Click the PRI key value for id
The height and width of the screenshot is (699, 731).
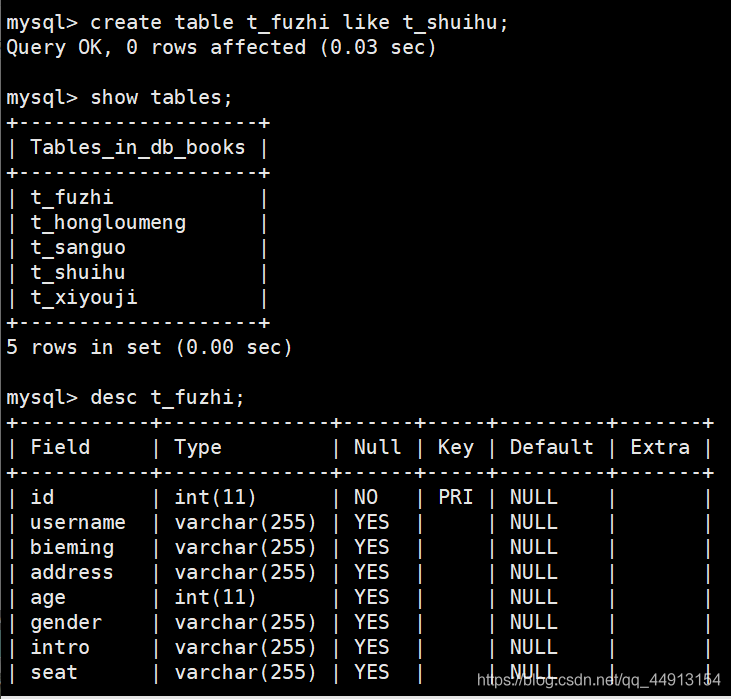click(455, 497)
